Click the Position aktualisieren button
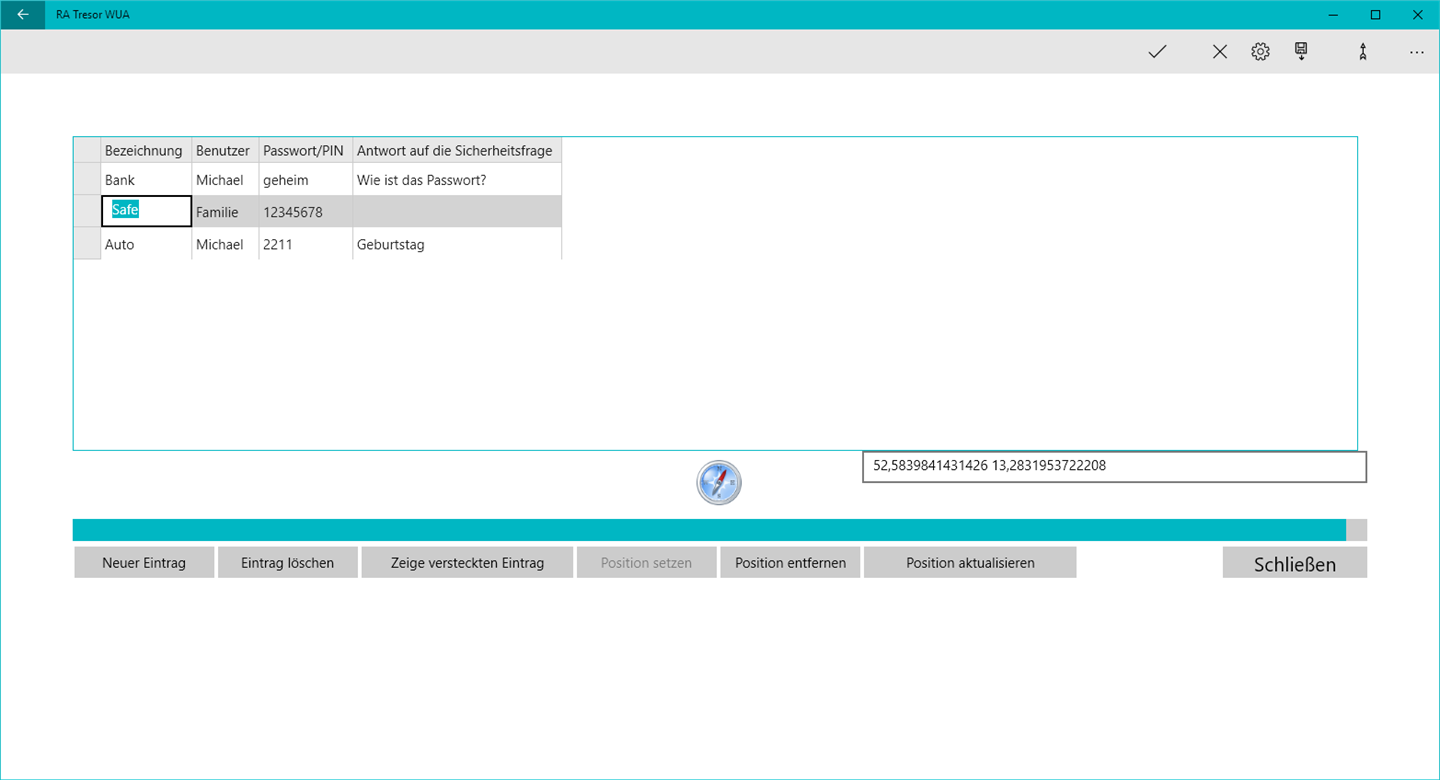The width and height of the screenshot is (1440, 780). [970, 562]
